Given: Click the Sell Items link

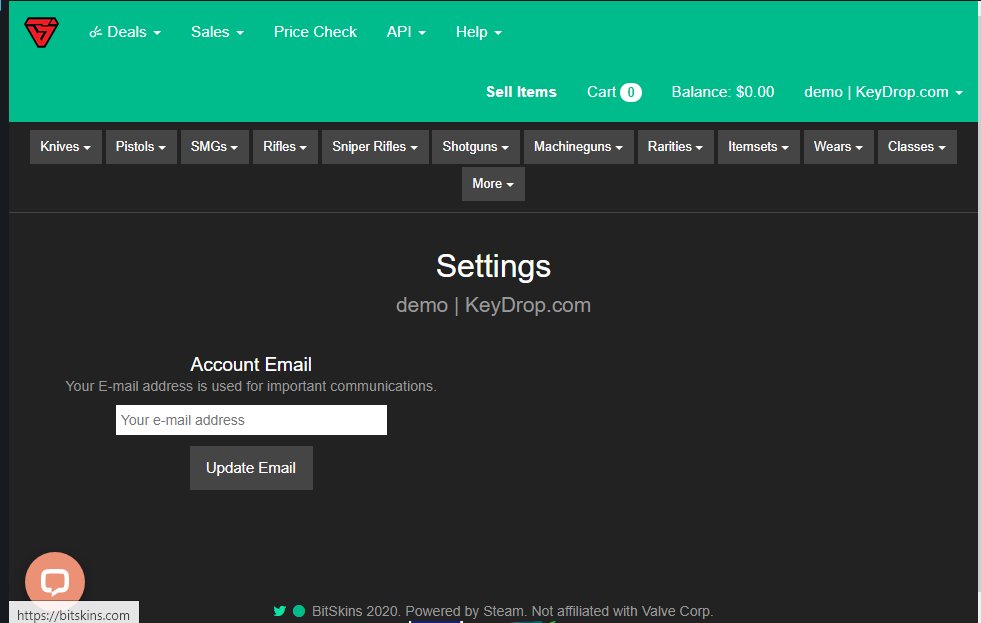Looking at the screenshot, I should pos(521,92).
